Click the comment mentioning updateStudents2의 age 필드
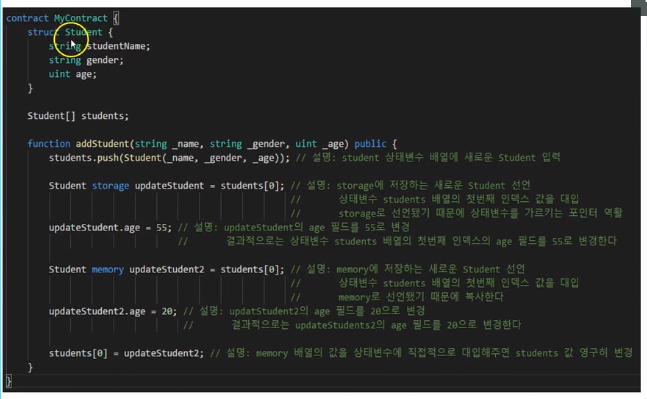 coord(352,325)
